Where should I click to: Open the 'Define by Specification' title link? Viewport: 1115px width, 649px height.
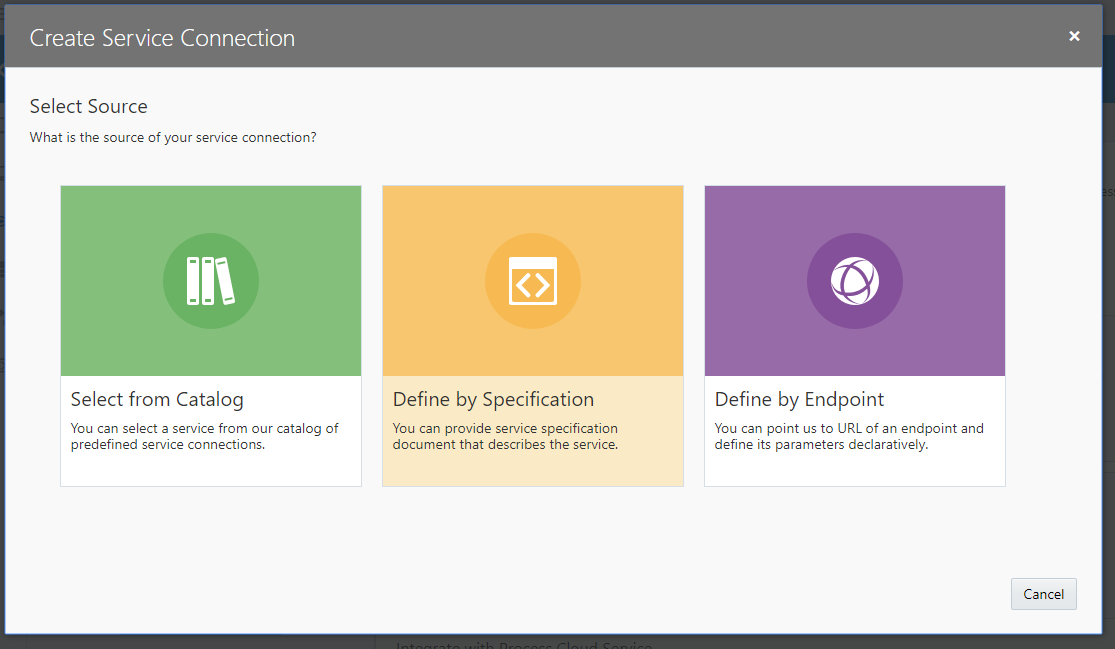point(493,399)
